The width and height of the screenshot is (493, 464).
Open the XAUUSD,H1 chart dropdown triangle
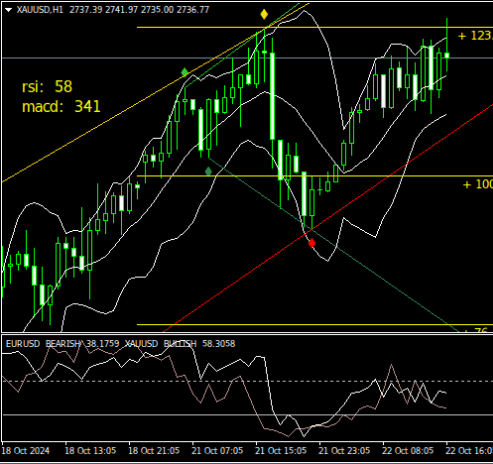point(9,10)
